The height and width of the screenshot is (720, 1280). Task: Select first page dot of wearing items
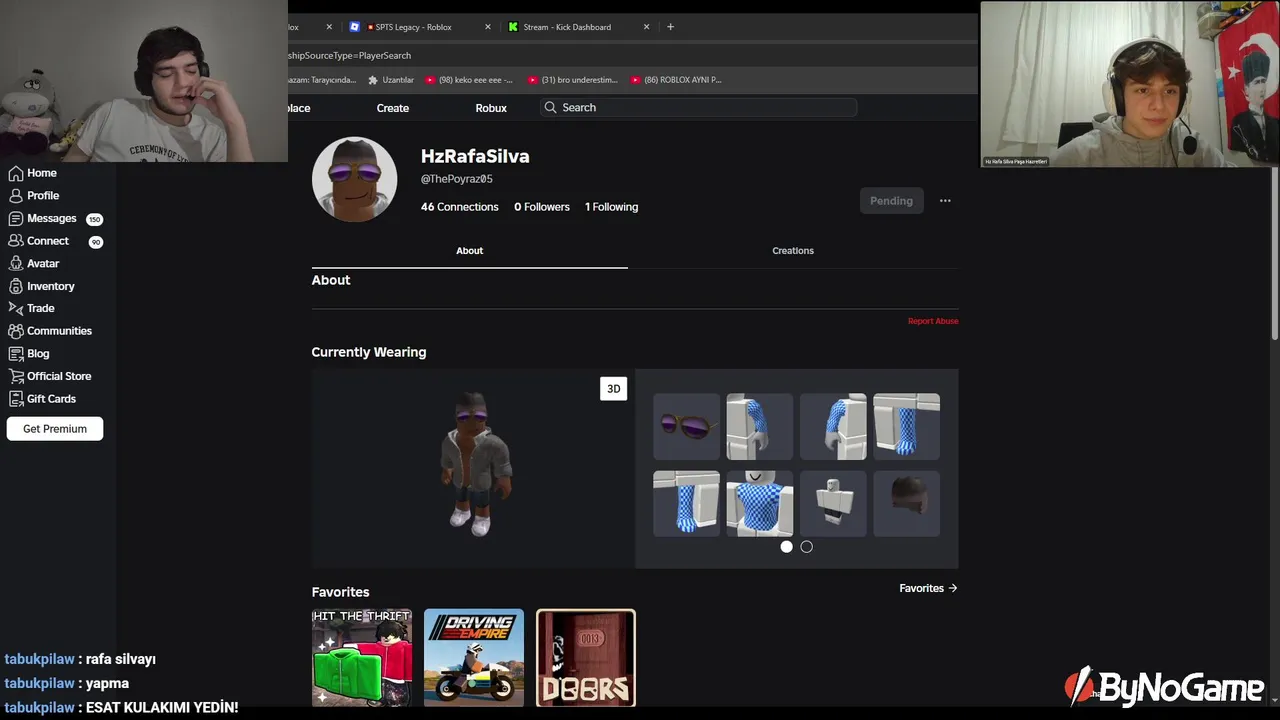[787, 547]
